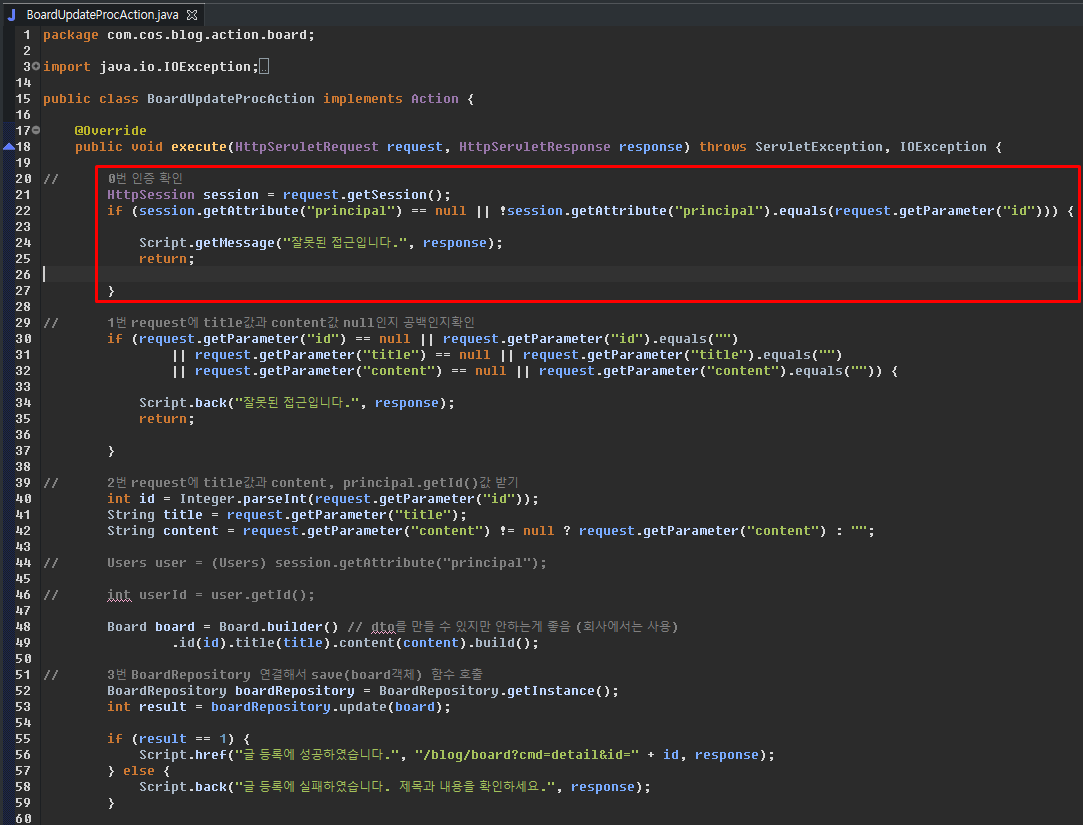This screenshot has height=825, width=1083.
Task: Click the line 51 BoardRepository comment
Action: [295, 674]
